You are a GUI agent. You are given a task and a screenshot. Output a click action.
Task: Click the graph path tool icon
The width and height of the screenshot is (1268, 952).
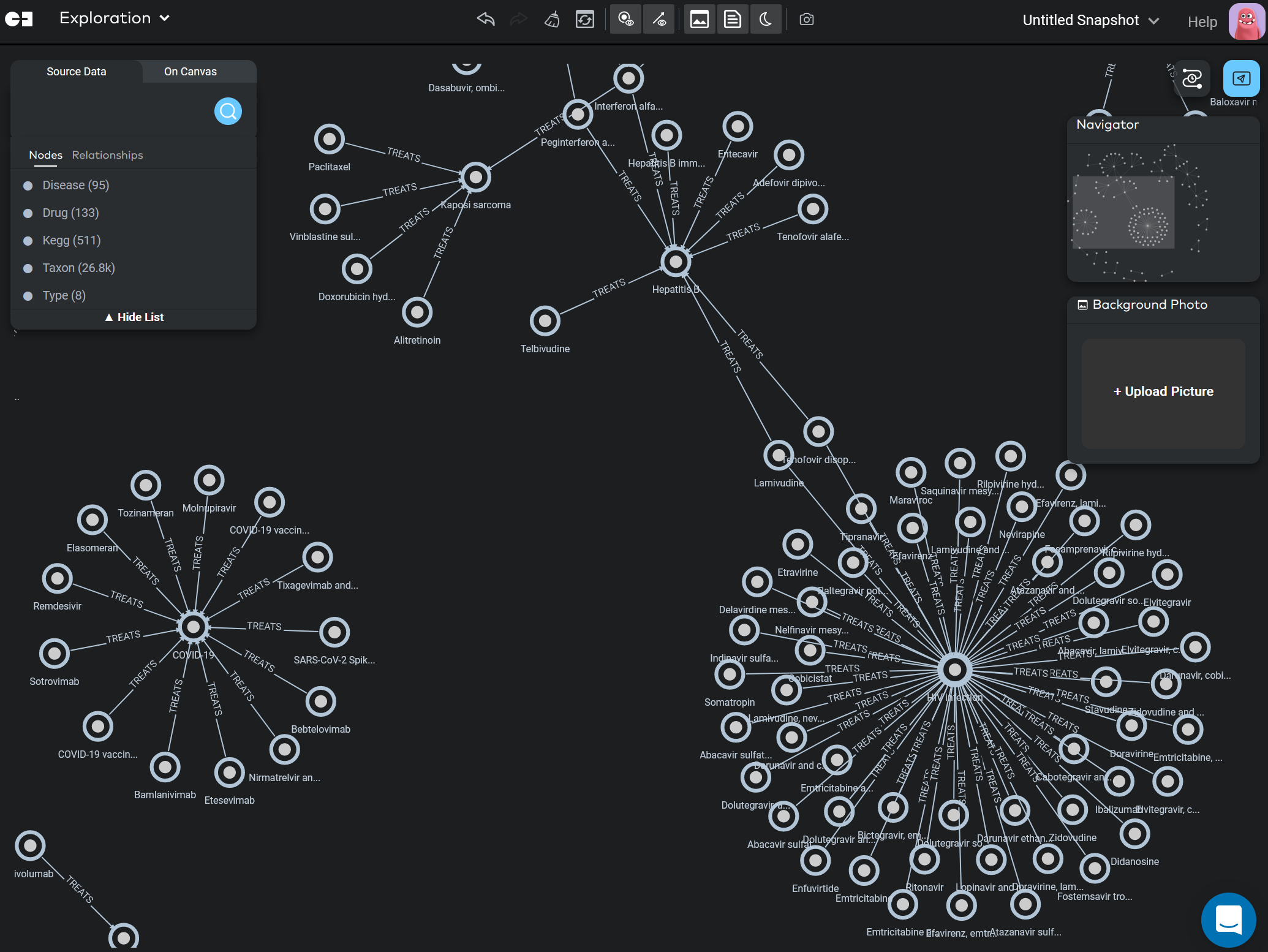click(x=1192, y=78)
